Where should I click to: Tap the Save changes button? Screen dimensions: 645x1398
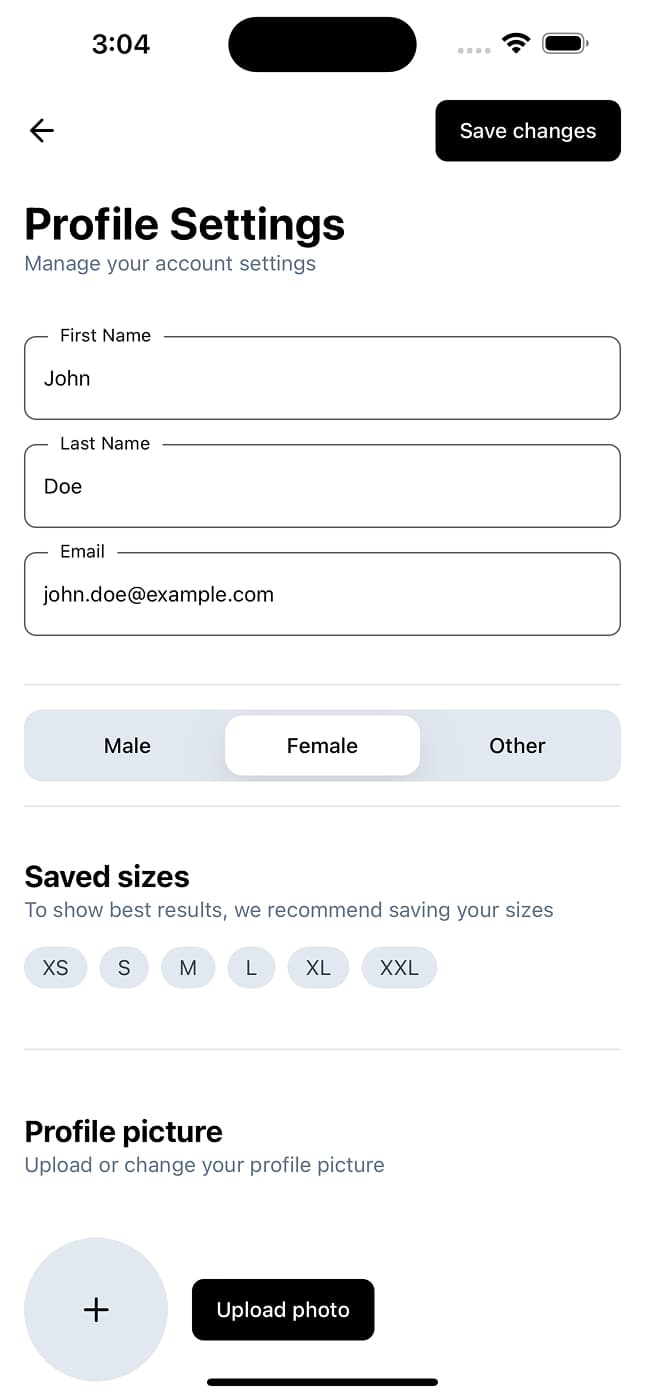(x=527, y=130)
